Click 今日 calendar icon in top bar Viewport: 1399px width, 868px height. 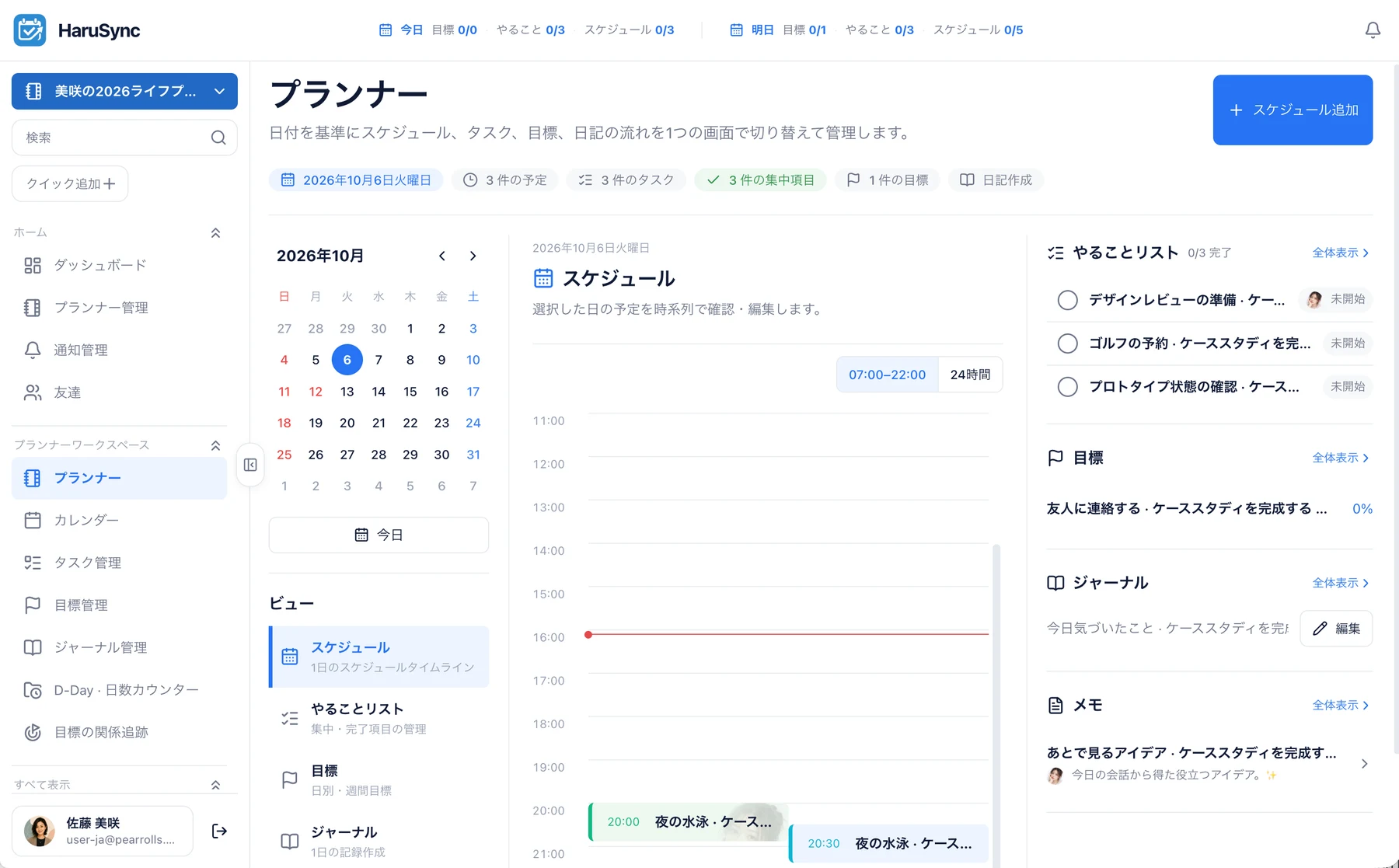(x=386, y=30)
